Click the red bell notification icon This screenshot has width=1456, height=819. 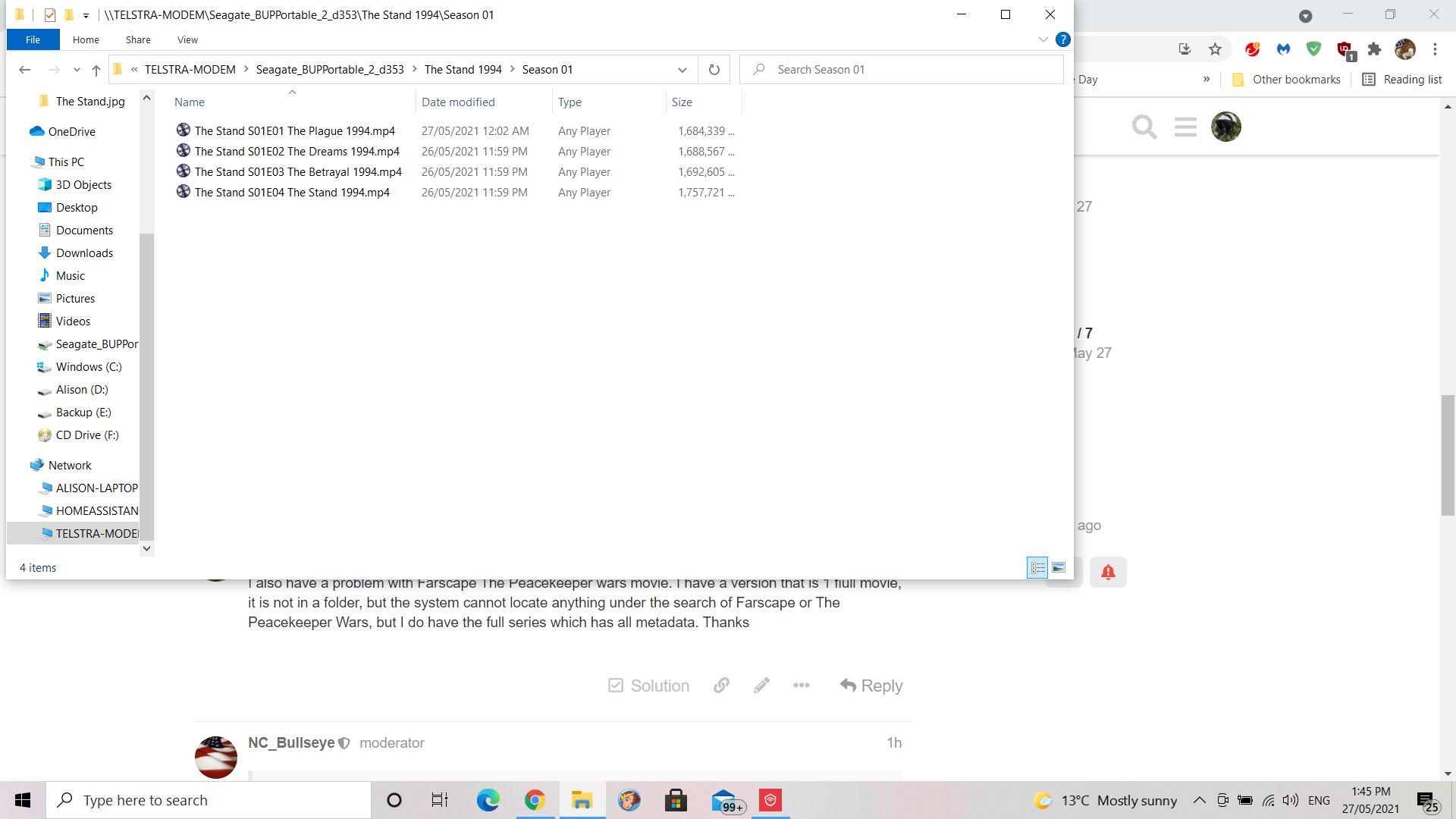point(1108,572)
